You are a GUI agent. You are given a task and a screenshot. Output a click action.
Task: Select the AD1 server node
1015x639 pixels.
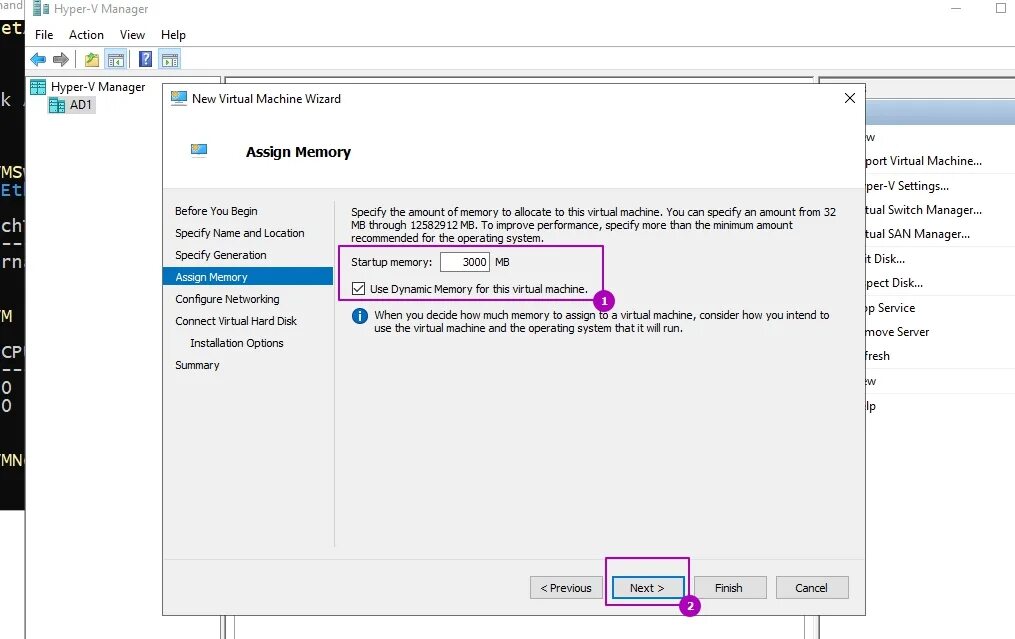(72, 105)
